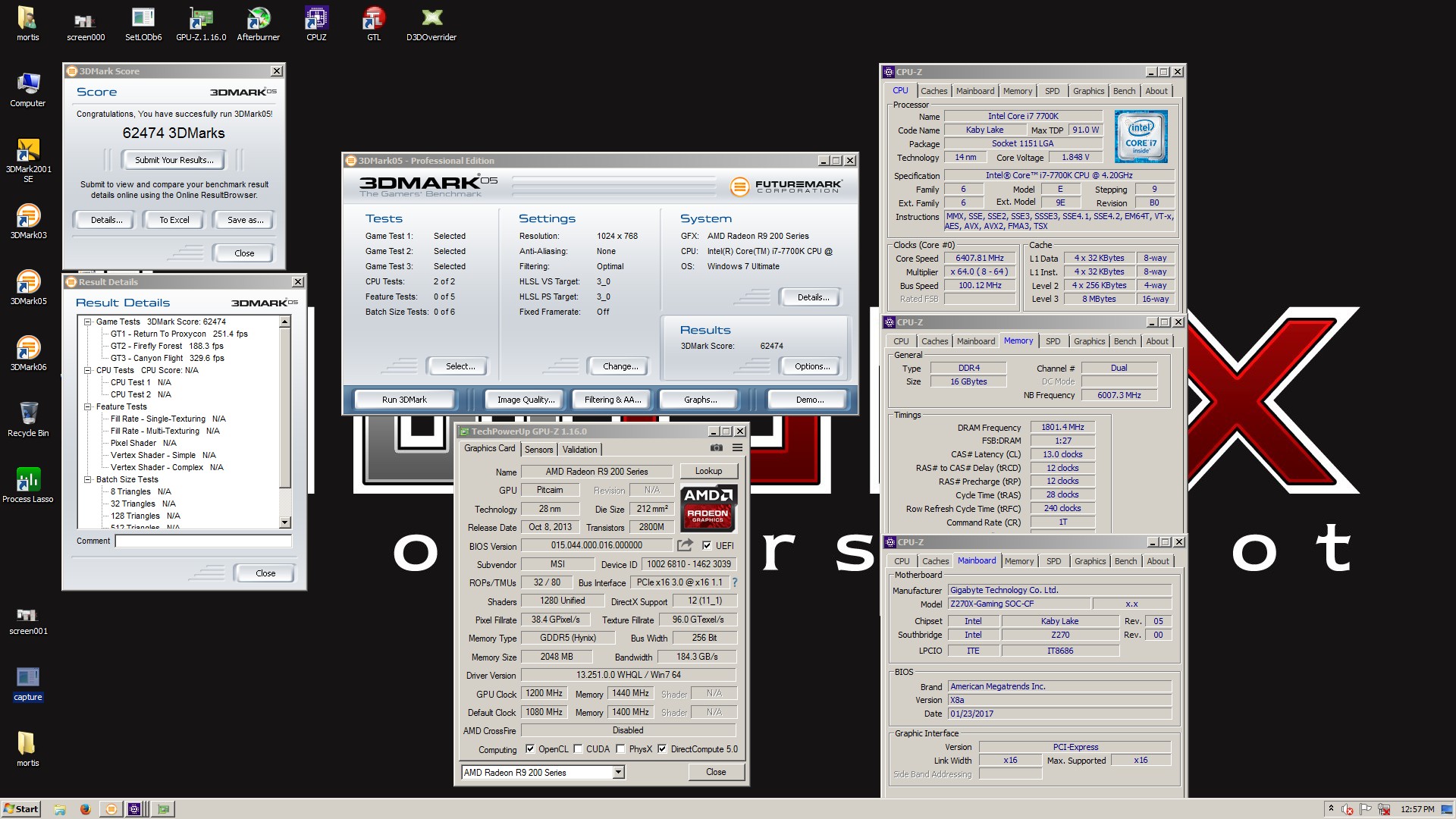
Task: Switch to the Validation tab in GPU-Z
Action: [x=579, y=449]
